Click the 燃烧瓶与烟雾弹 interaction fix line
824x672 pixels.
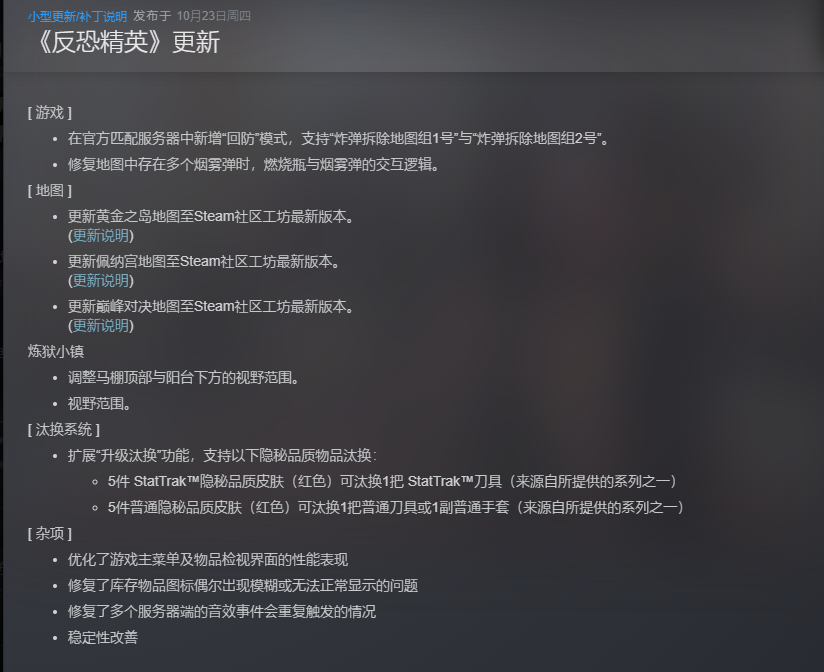(x=253, y=164)
